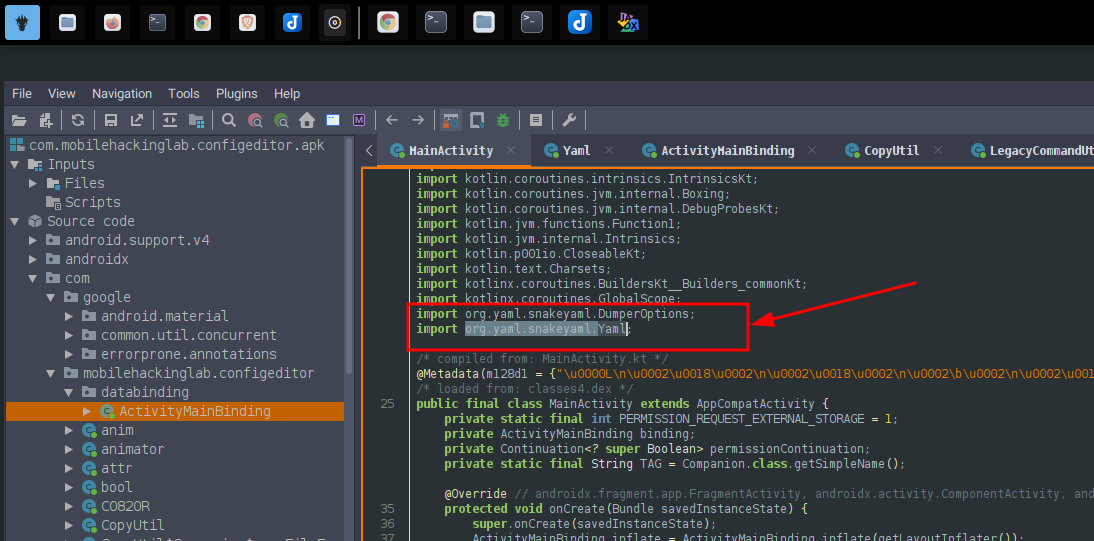This screenshot has height=541, width=1094.
Task: Toggle the Deobfuscation toolbar button
Action: [x=451, y=120]
